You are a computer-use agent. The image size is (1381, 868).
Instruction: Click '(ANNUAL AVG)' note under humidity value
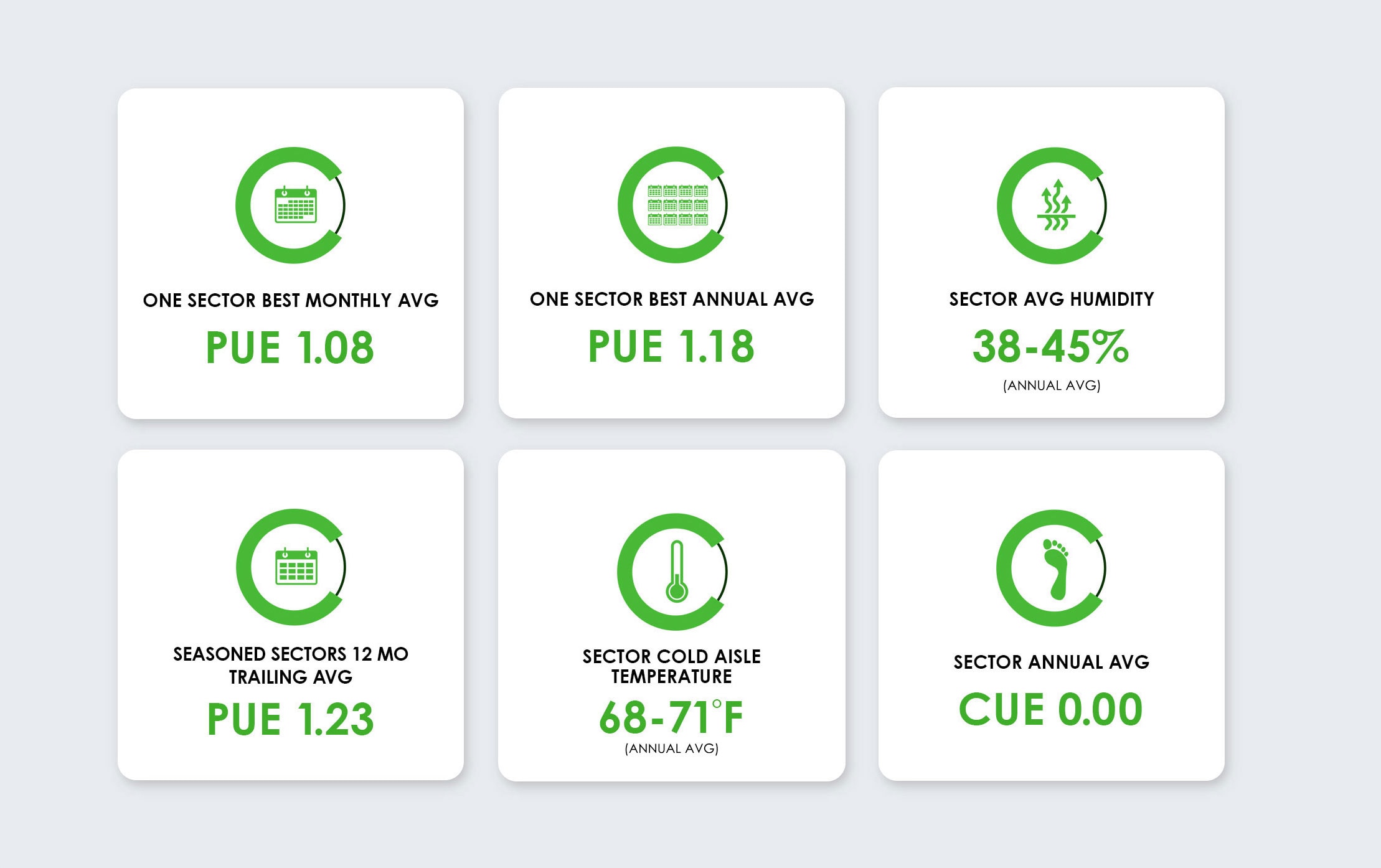coord(1052,385)
